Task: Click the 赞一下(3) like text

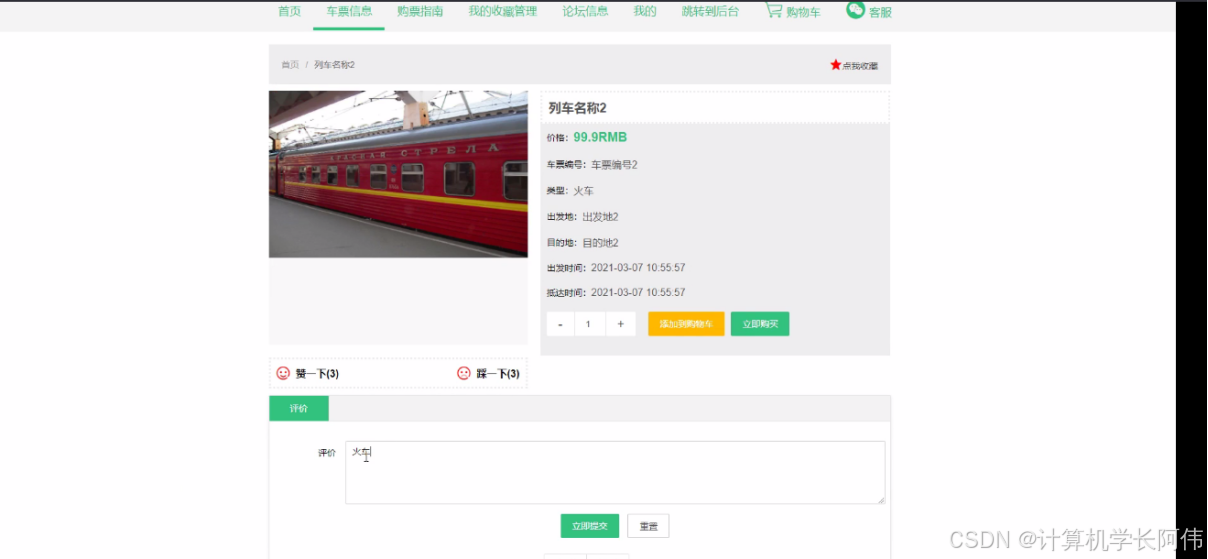Action: coord(317,374)
